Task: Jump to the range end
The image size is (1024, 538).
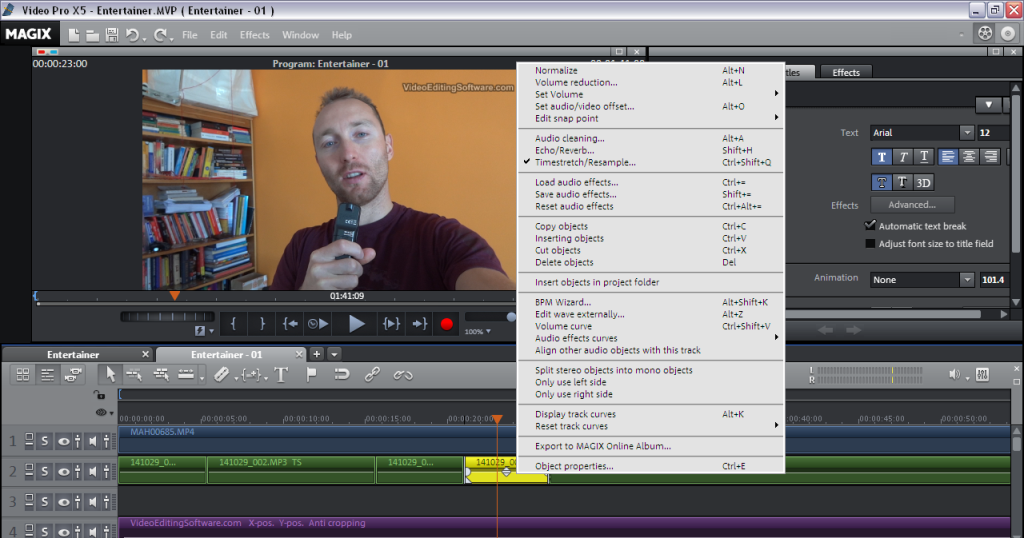Action: [x=420, y=323]
